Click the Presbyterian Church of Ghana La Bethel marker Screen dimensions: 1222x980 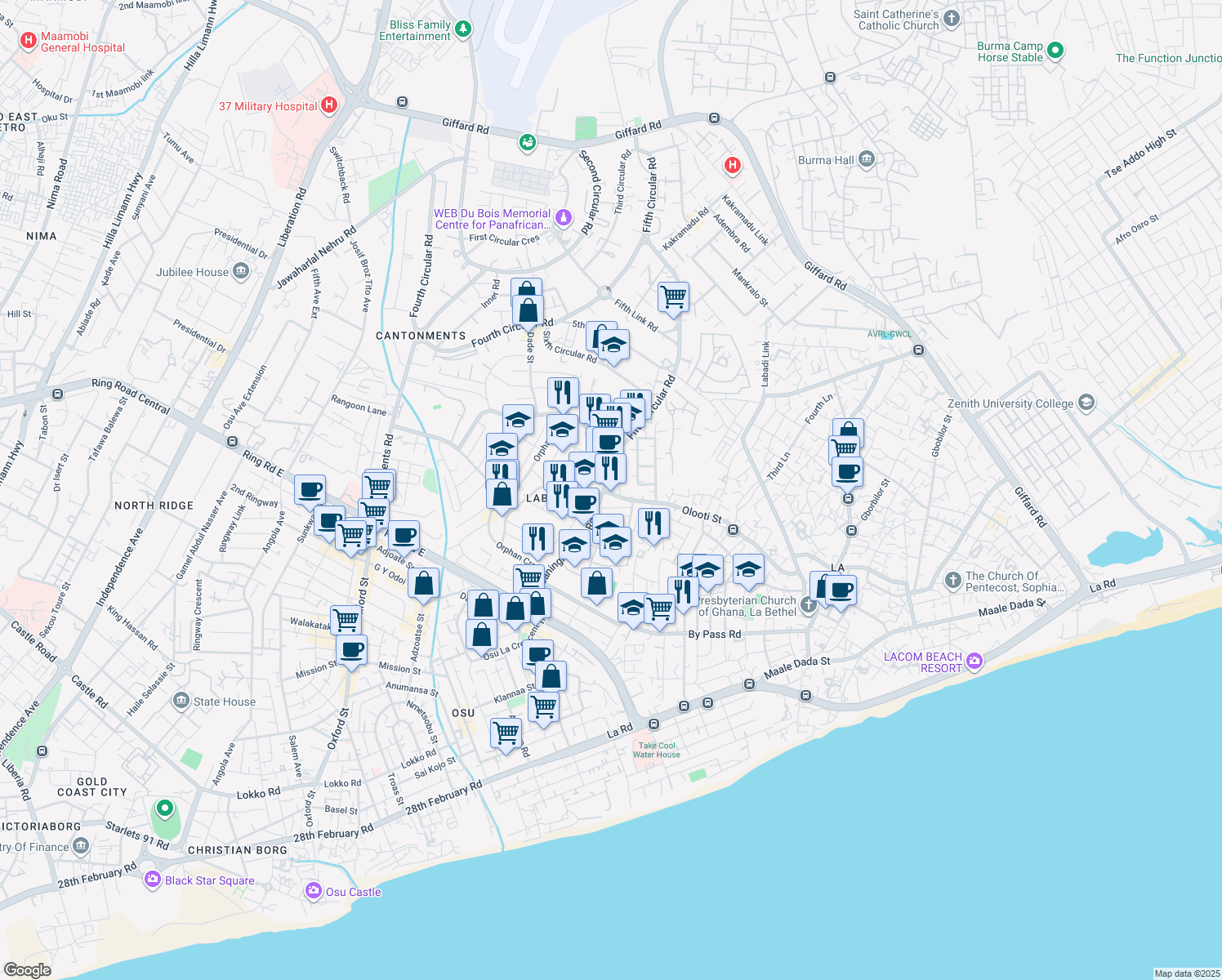pyautogui.click(x=807, y=604)
